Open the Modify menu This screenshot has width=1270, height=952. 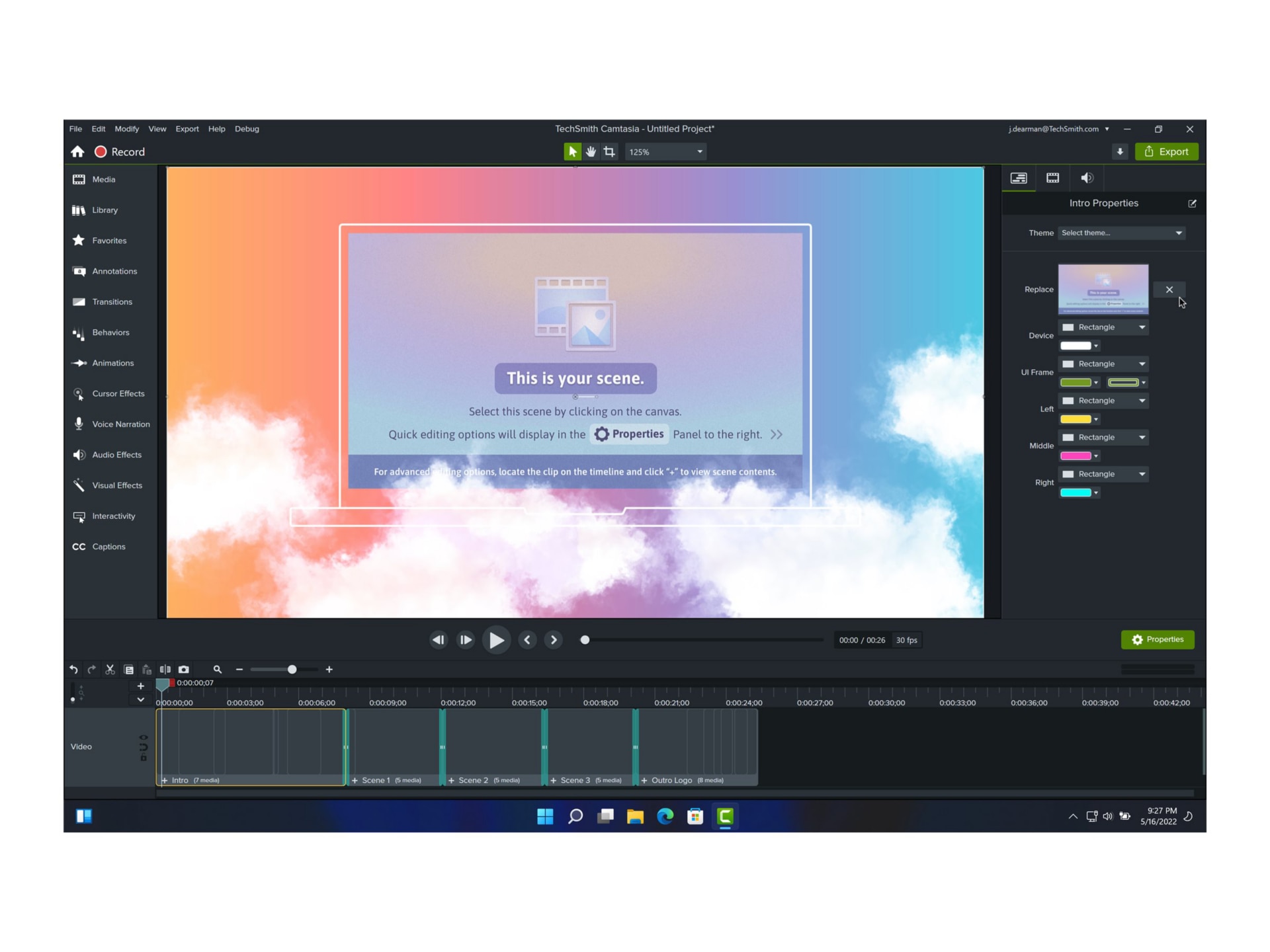[x=126, y=129]
